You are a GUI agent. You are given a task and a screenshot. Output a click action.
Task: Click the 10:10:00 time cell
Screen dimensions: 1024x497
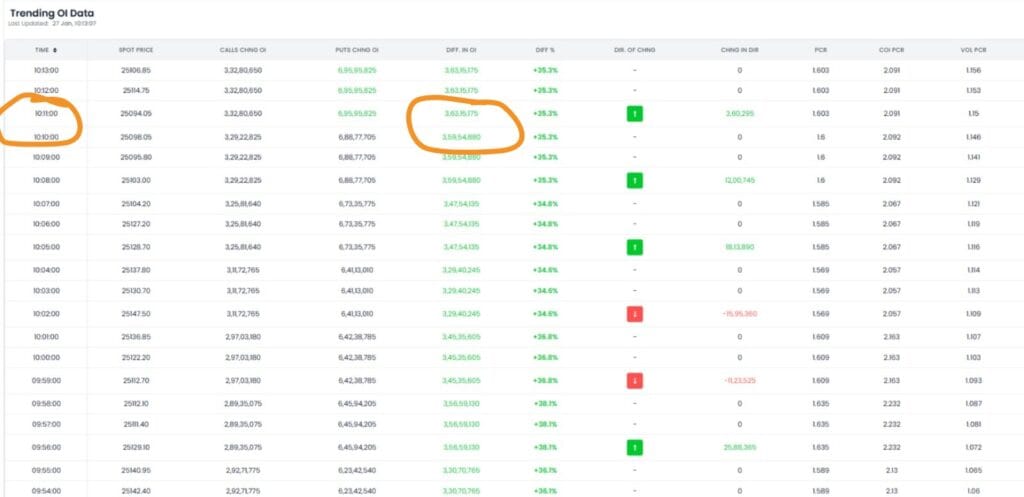tap(46, 137)
